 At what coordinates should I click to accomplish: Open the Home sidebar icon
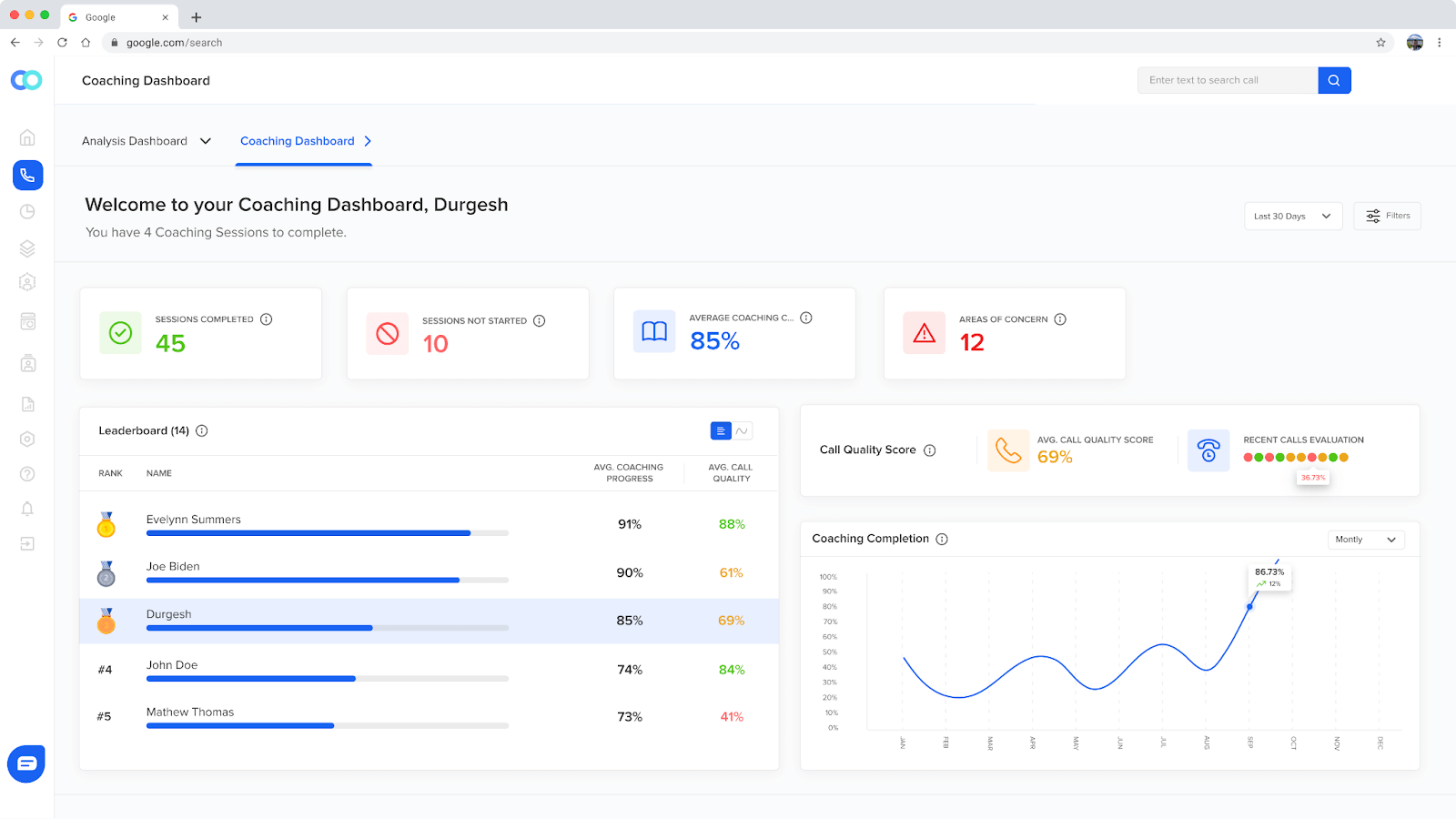coord(27,136)
